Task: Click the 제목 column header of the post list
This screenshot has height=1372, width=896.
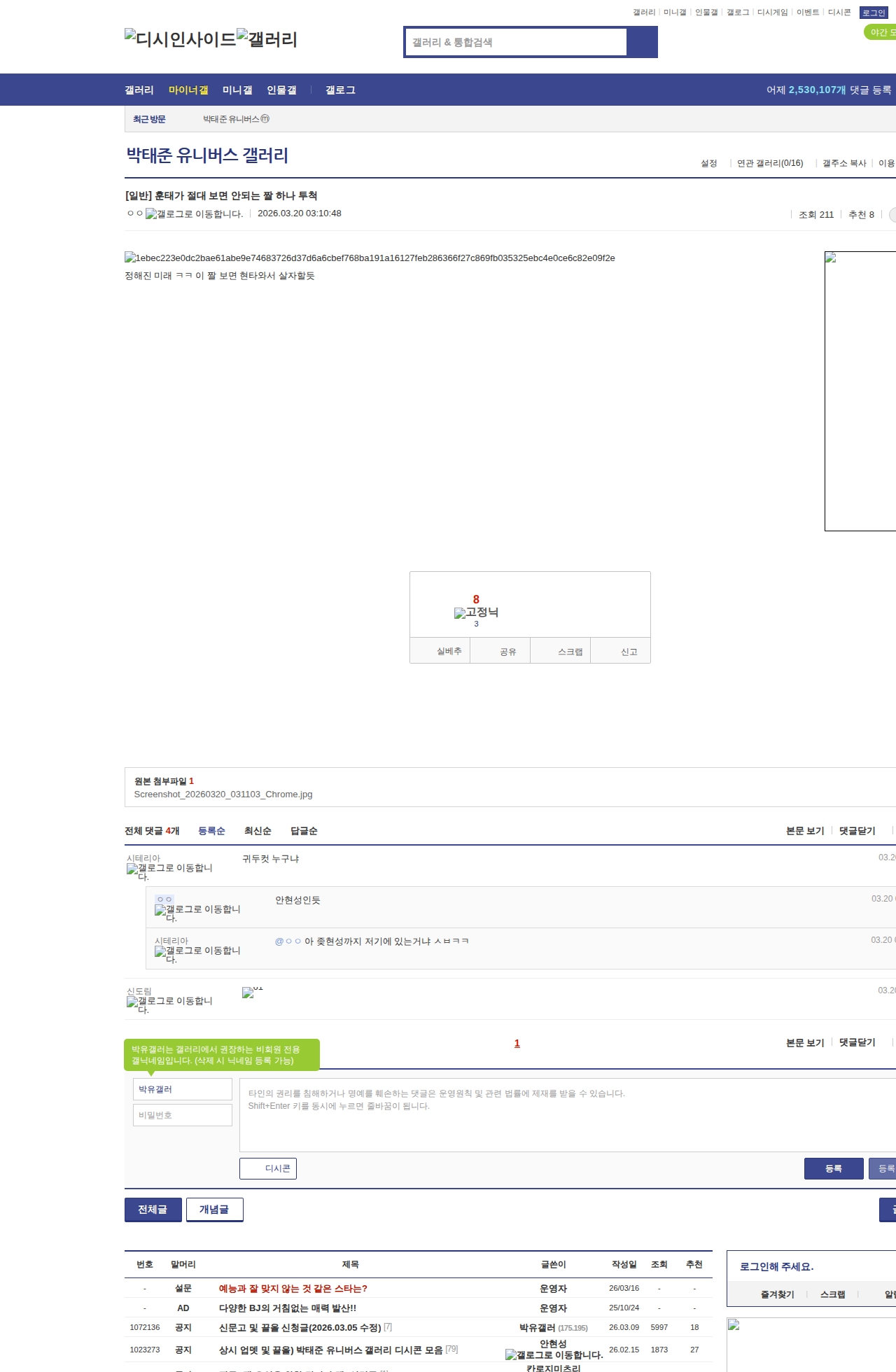Action: coord(350,1264)
